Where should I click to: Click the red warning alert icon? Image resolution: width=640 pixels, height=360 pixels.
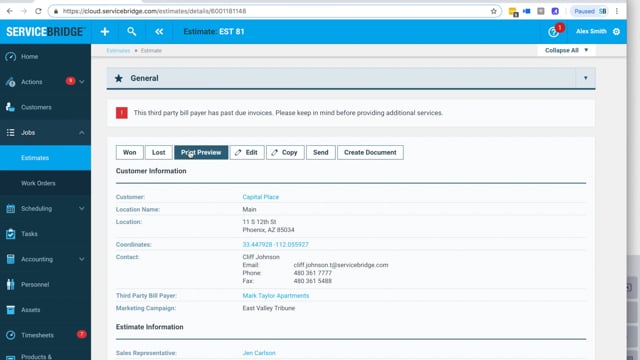coord(122,113)
